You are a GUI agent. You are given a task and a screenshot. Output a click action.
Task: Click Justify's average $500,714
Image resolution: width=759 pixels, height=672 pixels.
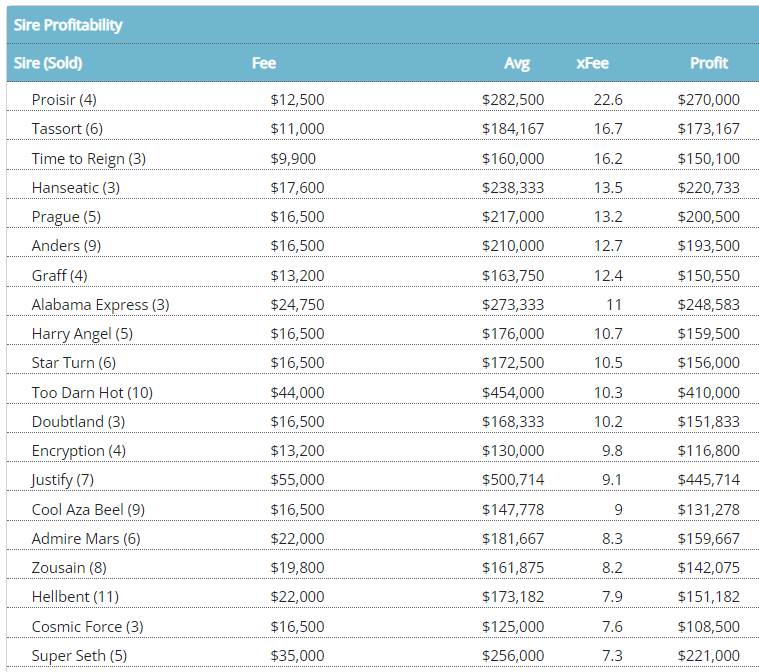[x=513, y=480]
